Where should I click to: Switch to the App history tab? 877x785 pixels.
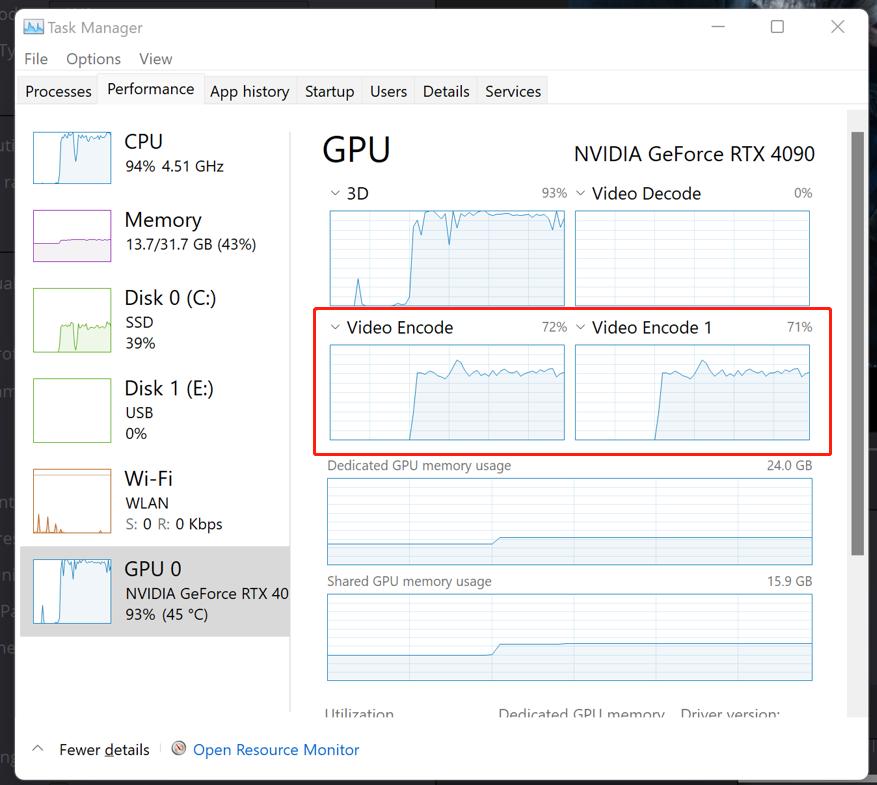click(249, 91)
